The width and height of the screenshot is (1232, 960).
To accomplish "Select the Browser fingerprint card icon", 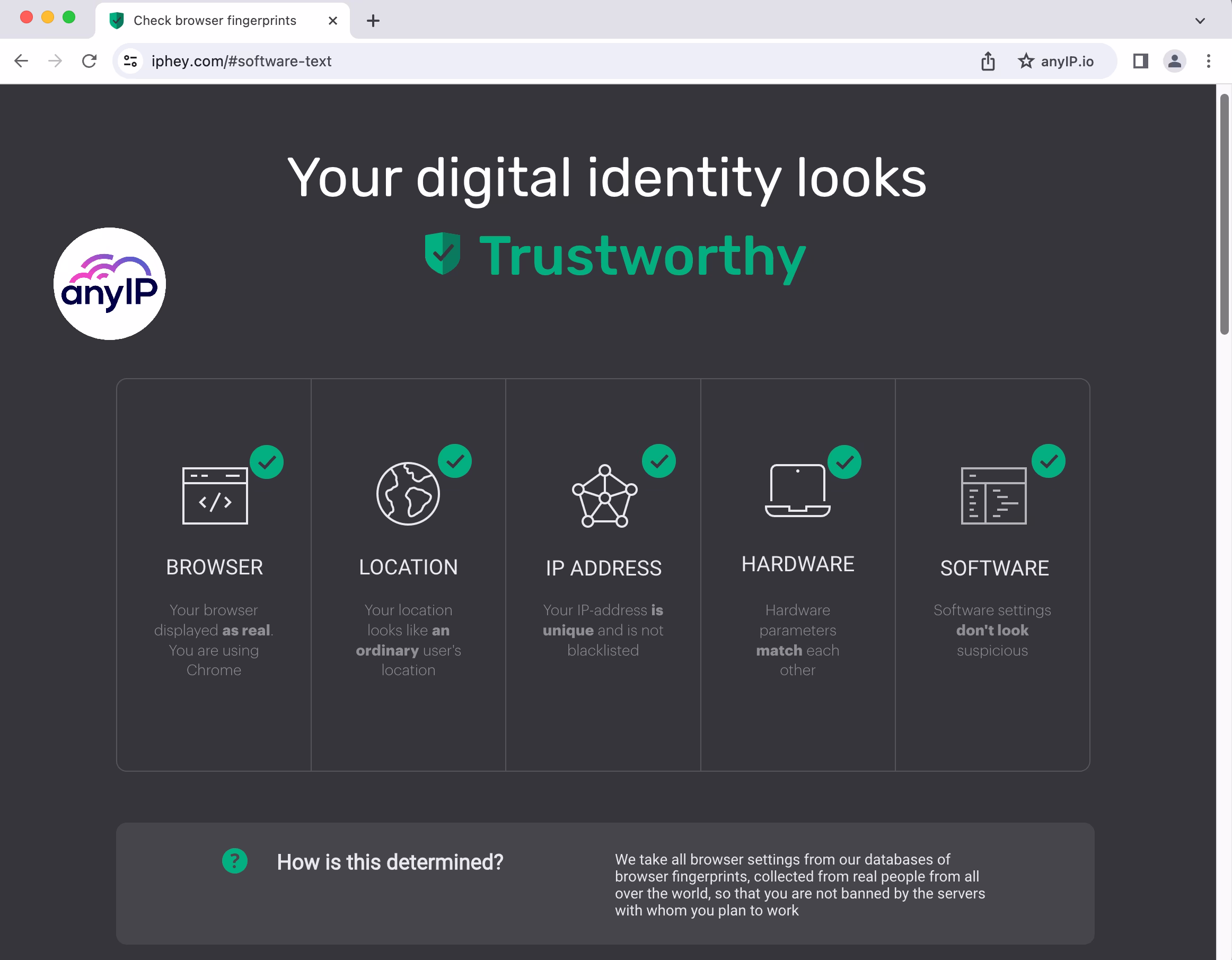I will point(214,495).
